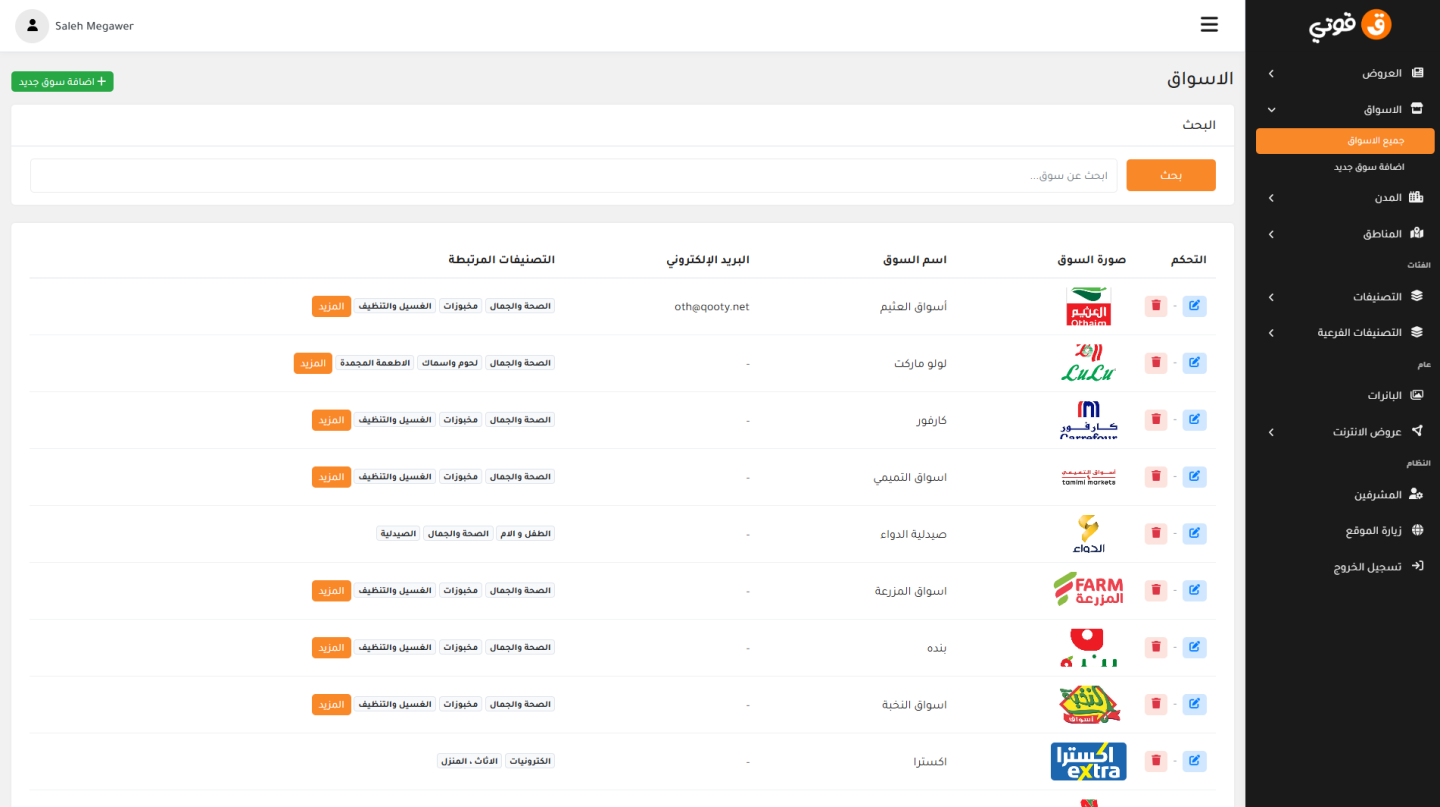This screenshot has height=807, width=1440.
Task: Click the قوتي logo in sidebar
Action: (x=1350, y=26)
